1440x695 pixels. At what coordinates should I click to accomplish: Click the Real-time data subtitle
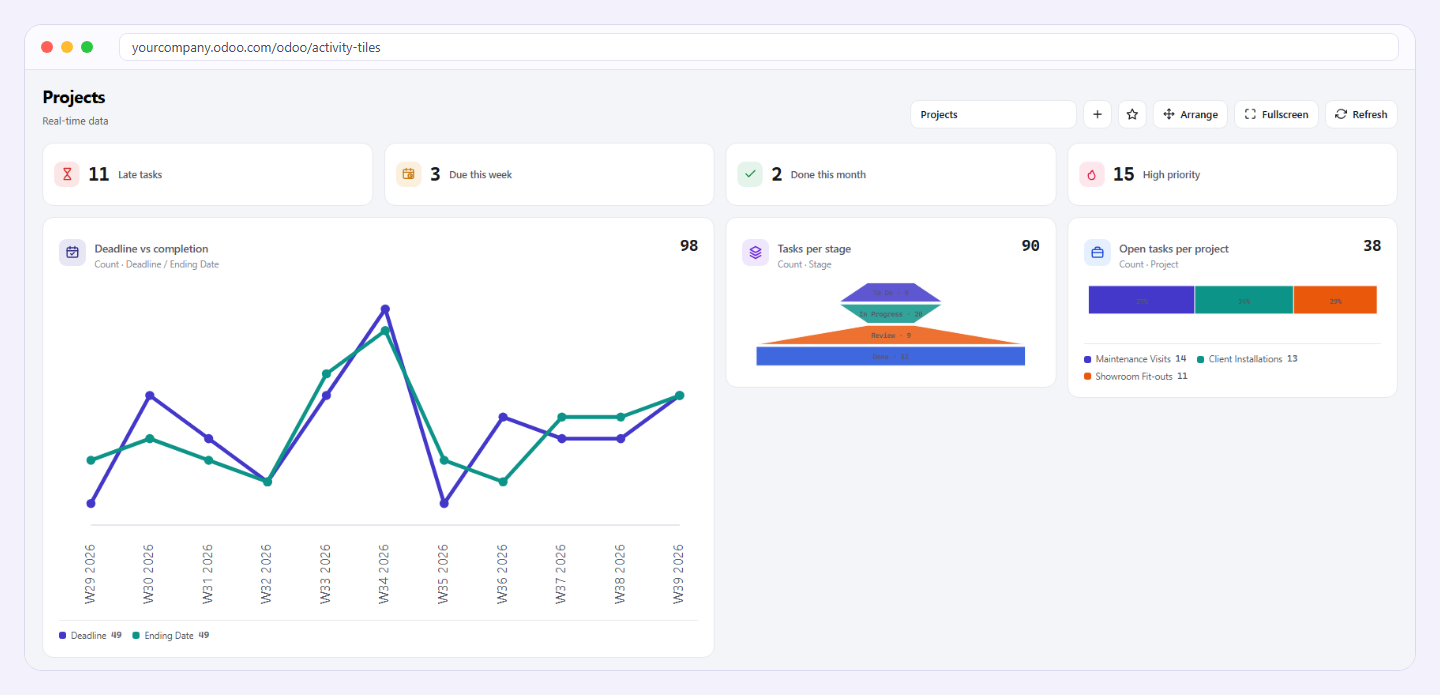click(x=75, y=121)
